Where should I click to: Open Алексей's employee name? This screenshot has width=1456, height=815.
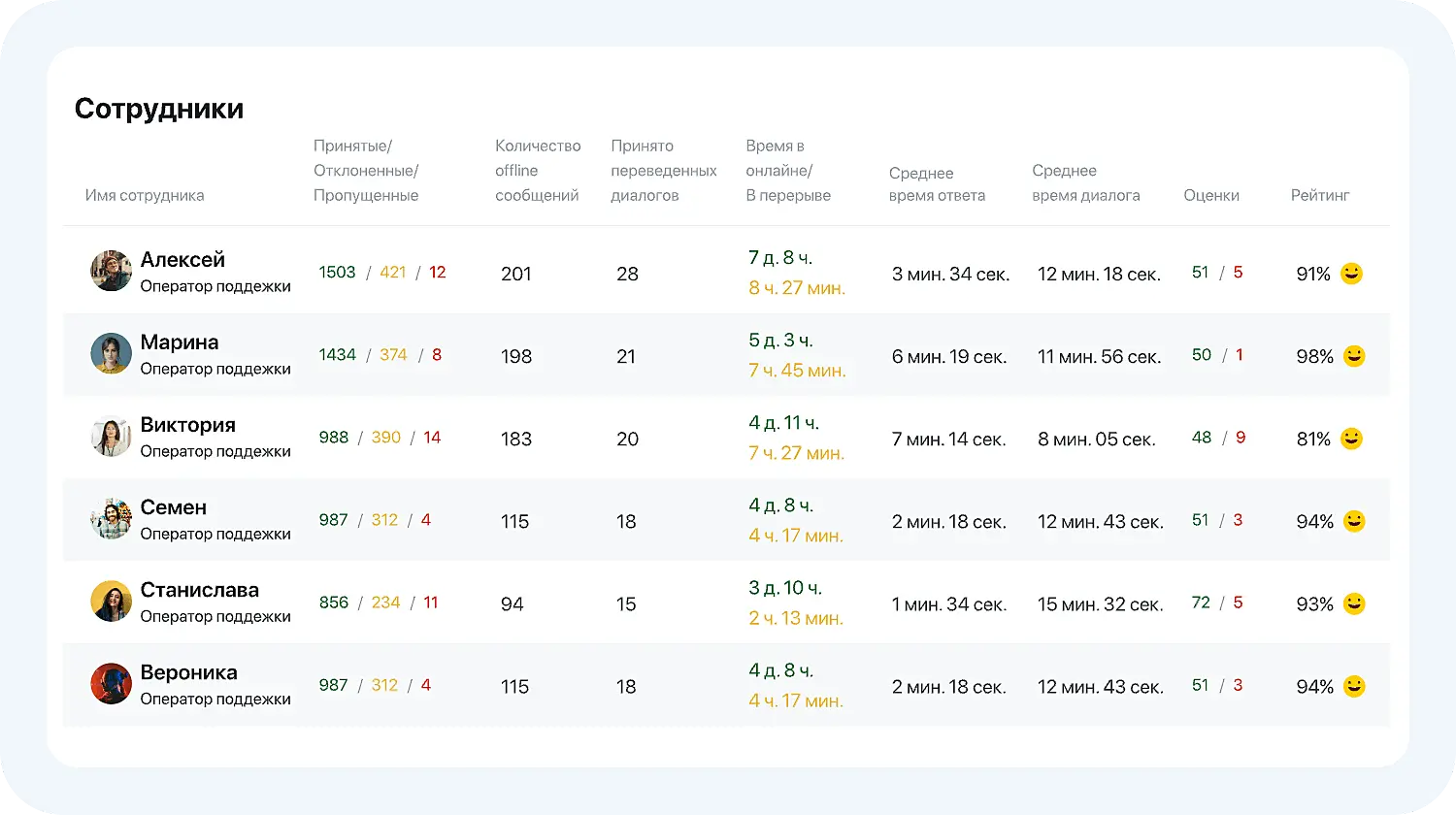[184, 259]
